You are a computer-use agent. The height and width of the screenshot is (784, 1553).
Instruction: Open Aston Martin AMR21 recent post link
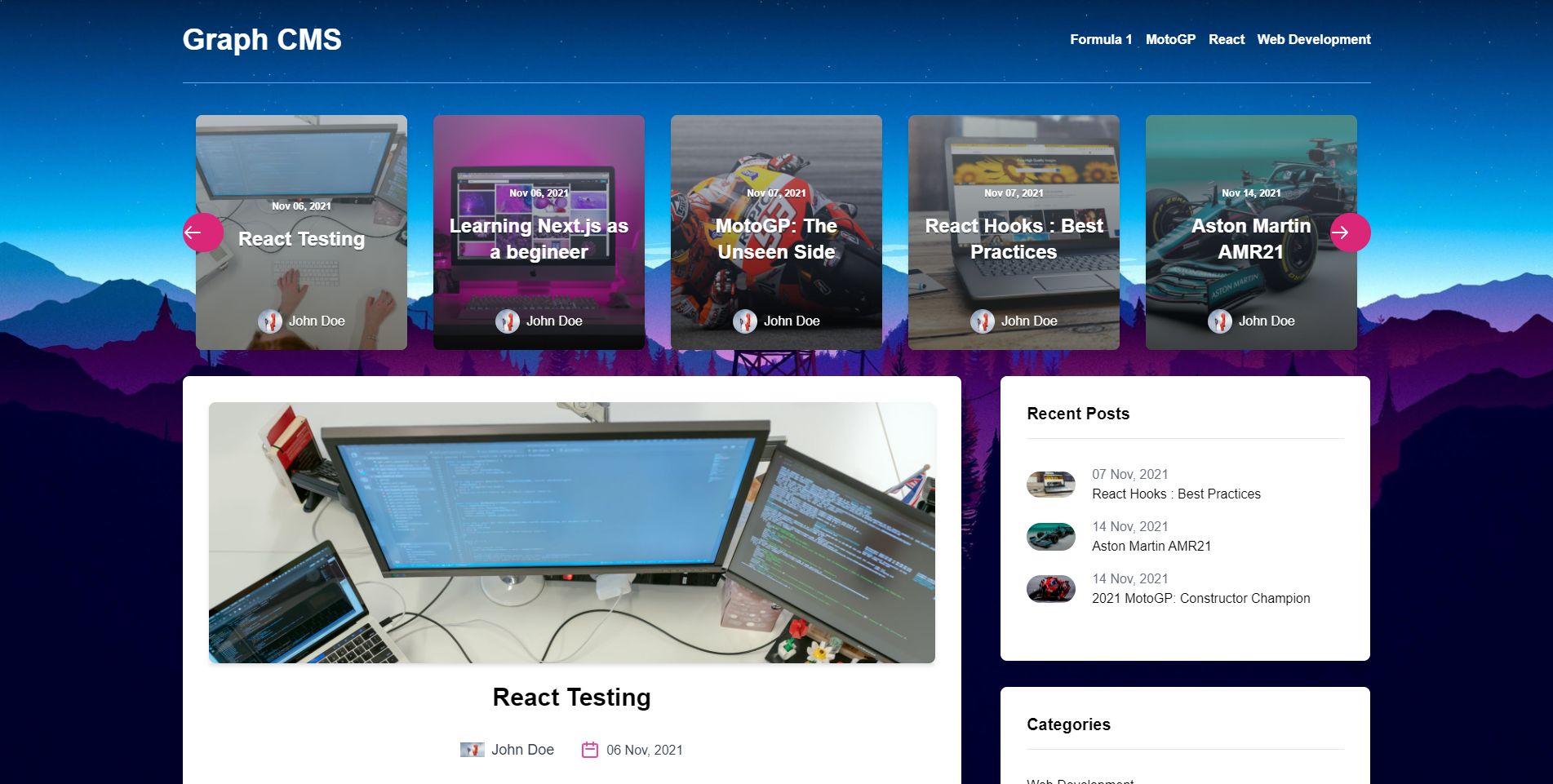click(x=1151, y=546)
